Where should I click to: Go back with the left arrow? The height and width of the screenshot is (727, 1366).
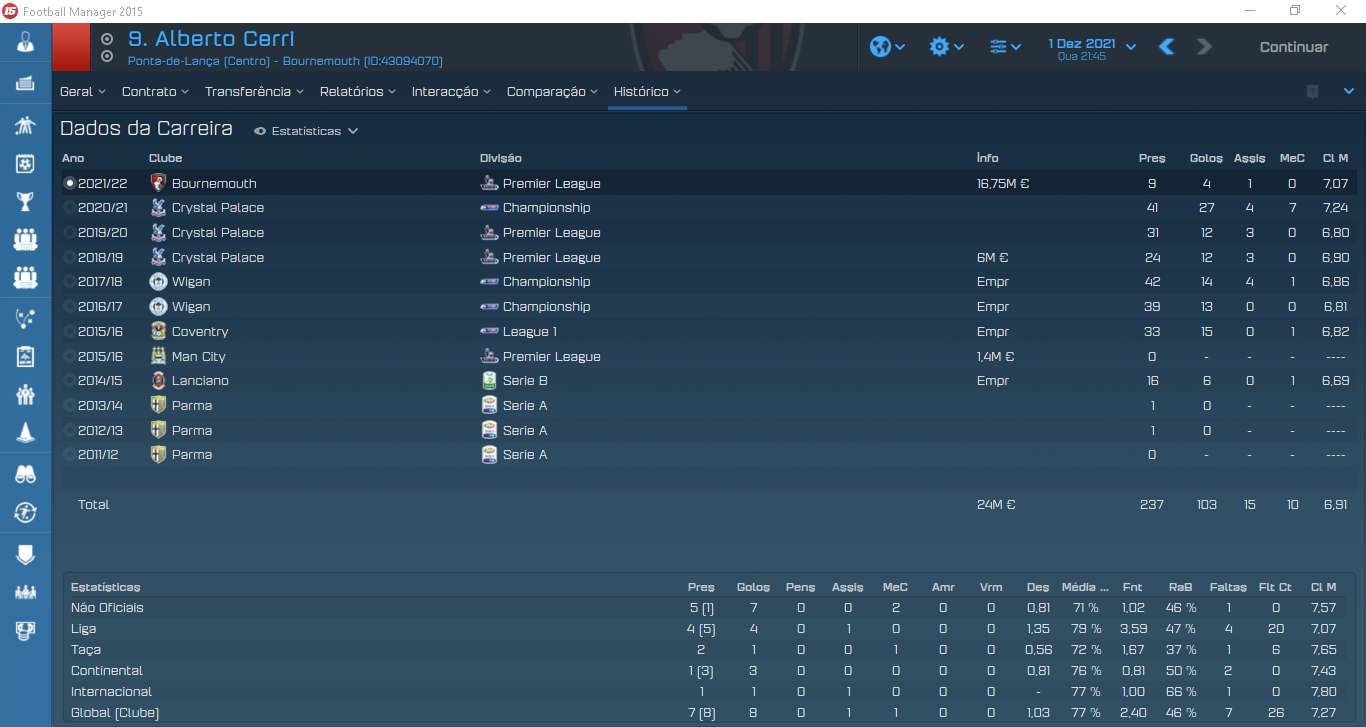pos(1166,47)
